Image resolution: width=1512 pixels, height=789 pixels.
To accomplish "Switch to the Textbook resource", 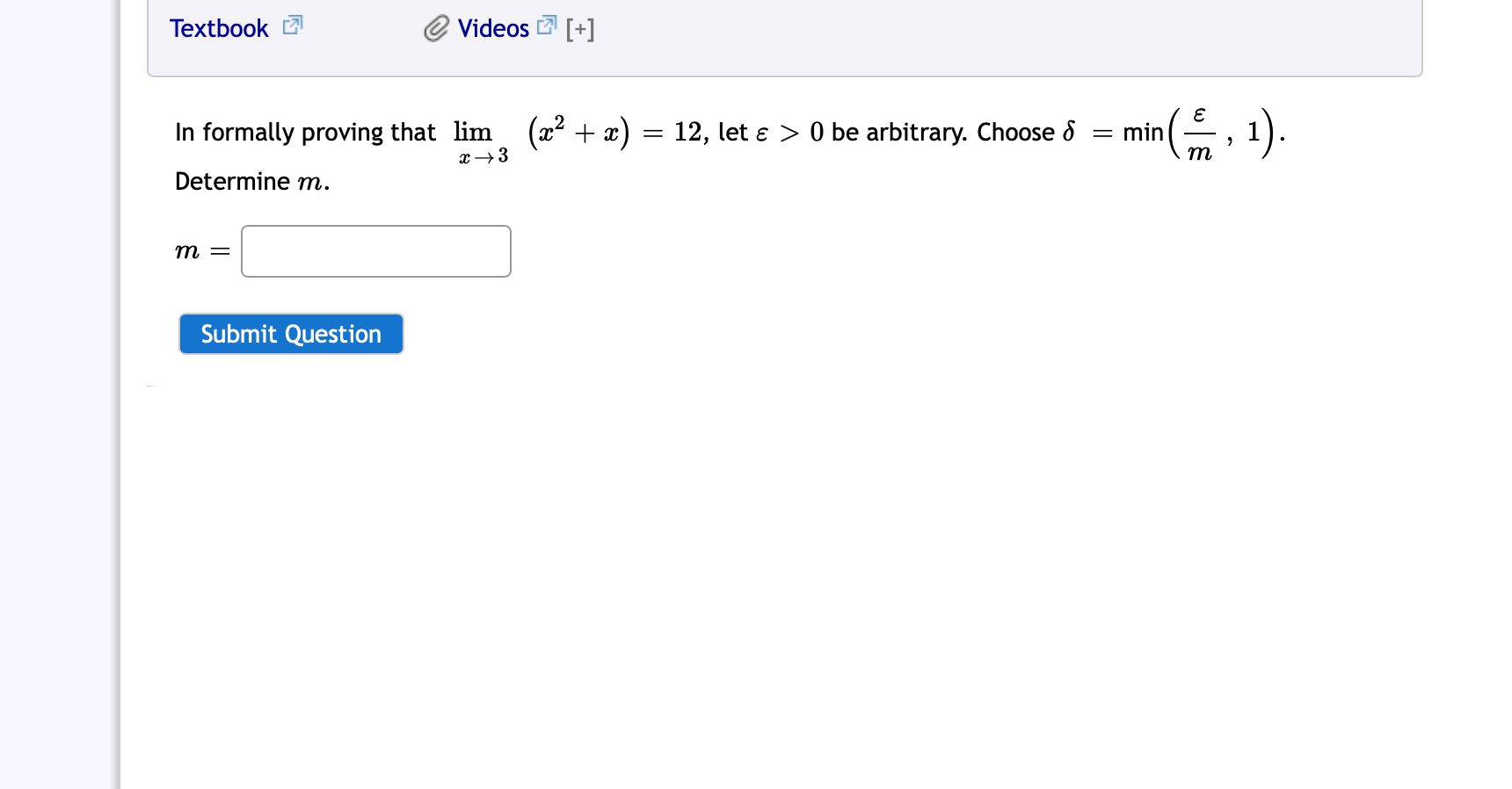I will (219, 28).
